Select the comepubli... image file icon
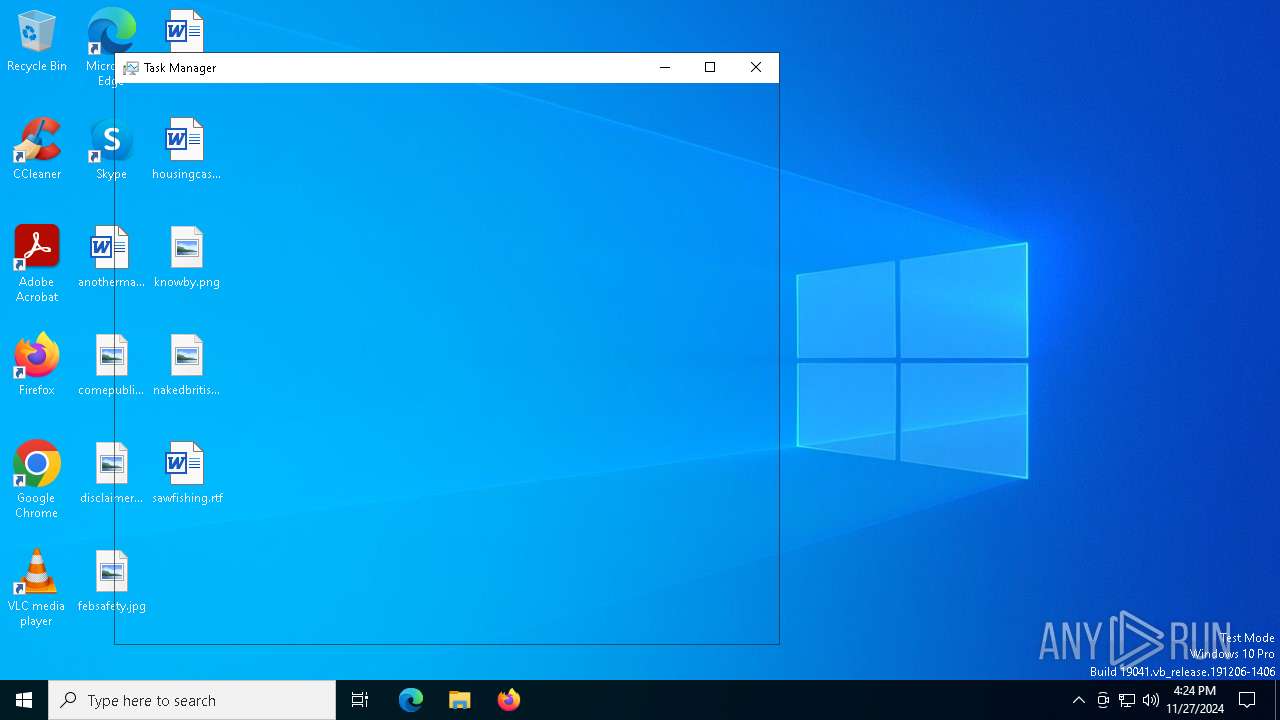 pos(112,366)
